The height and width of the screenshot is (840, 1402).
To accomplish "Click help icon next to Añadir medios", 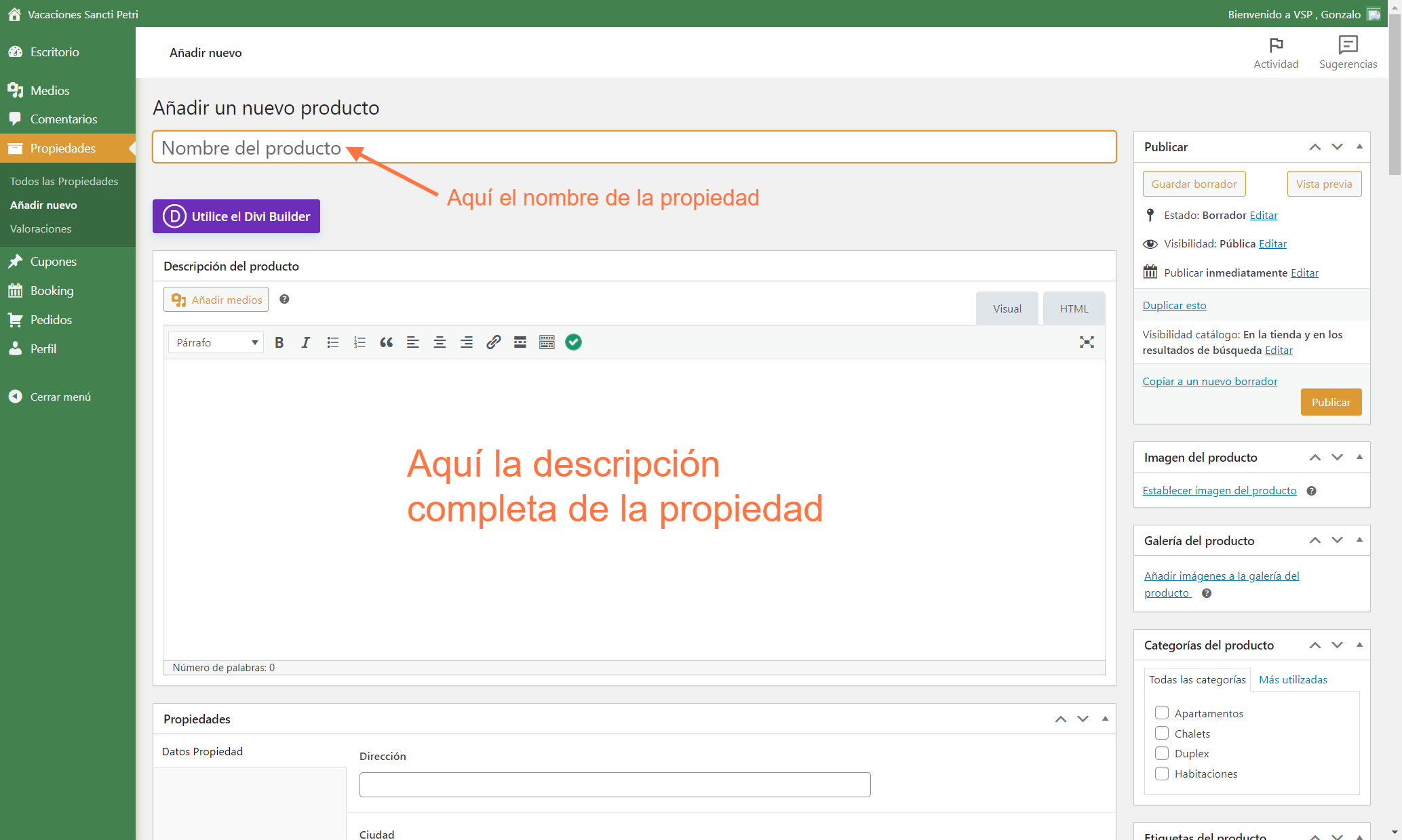I will click(x=285, y=299).
